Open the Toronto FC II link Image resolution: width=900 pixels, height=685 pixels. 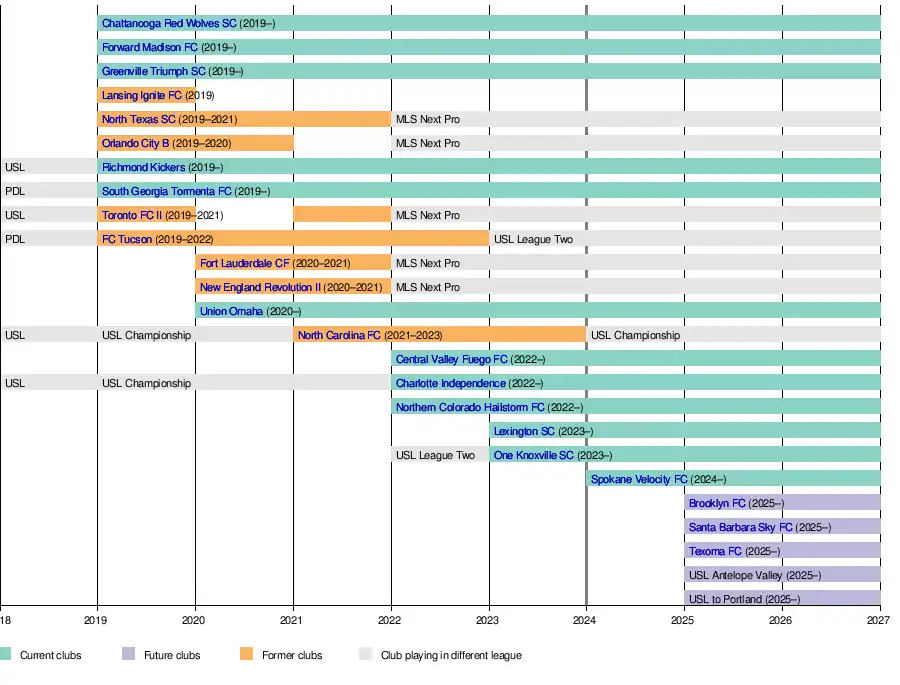click(x=132, y=215)
